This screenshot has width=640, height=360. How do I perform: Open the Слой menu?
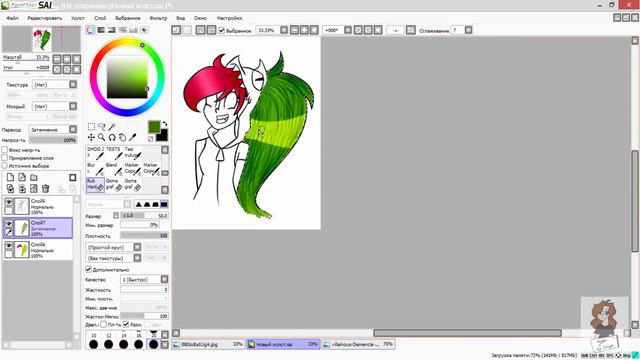100,18
